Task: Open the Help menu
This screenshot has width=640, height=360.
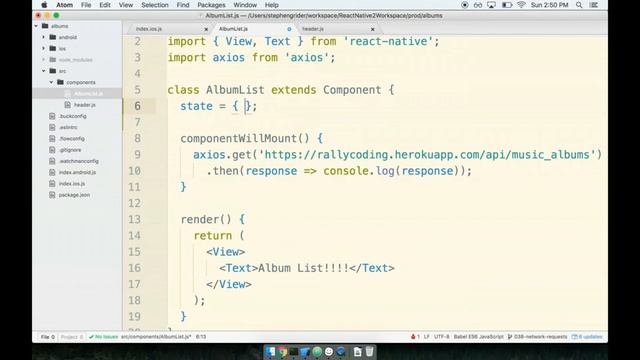Action: [271, 5]
